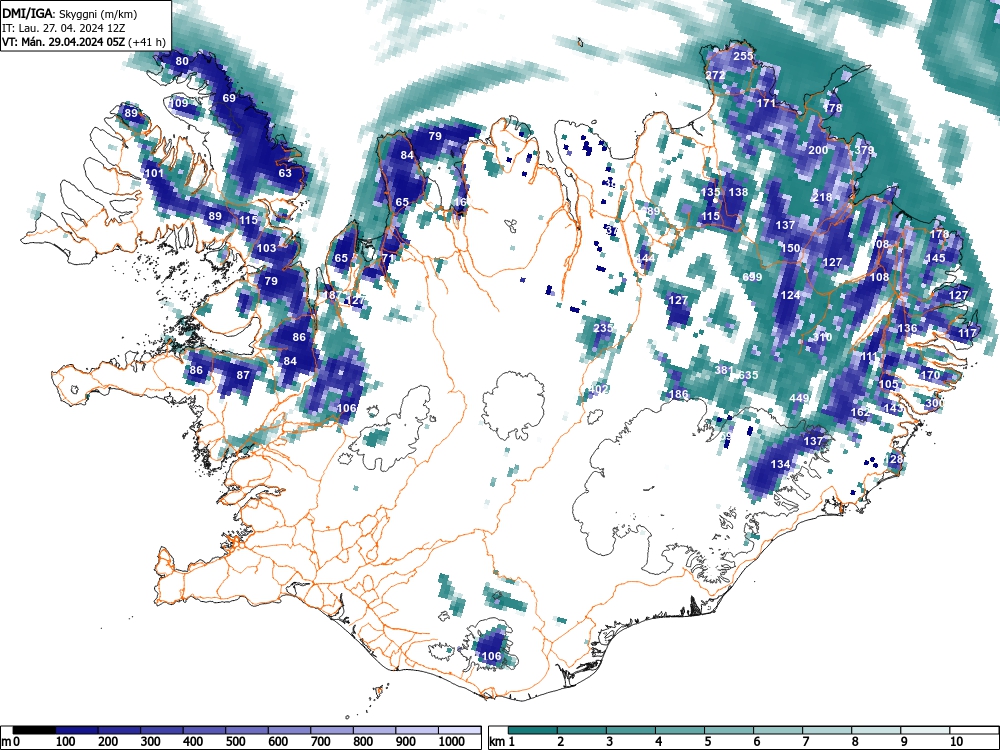Click the visibility value 134 in the southeast
The image size is (1000, 750).
781,464
